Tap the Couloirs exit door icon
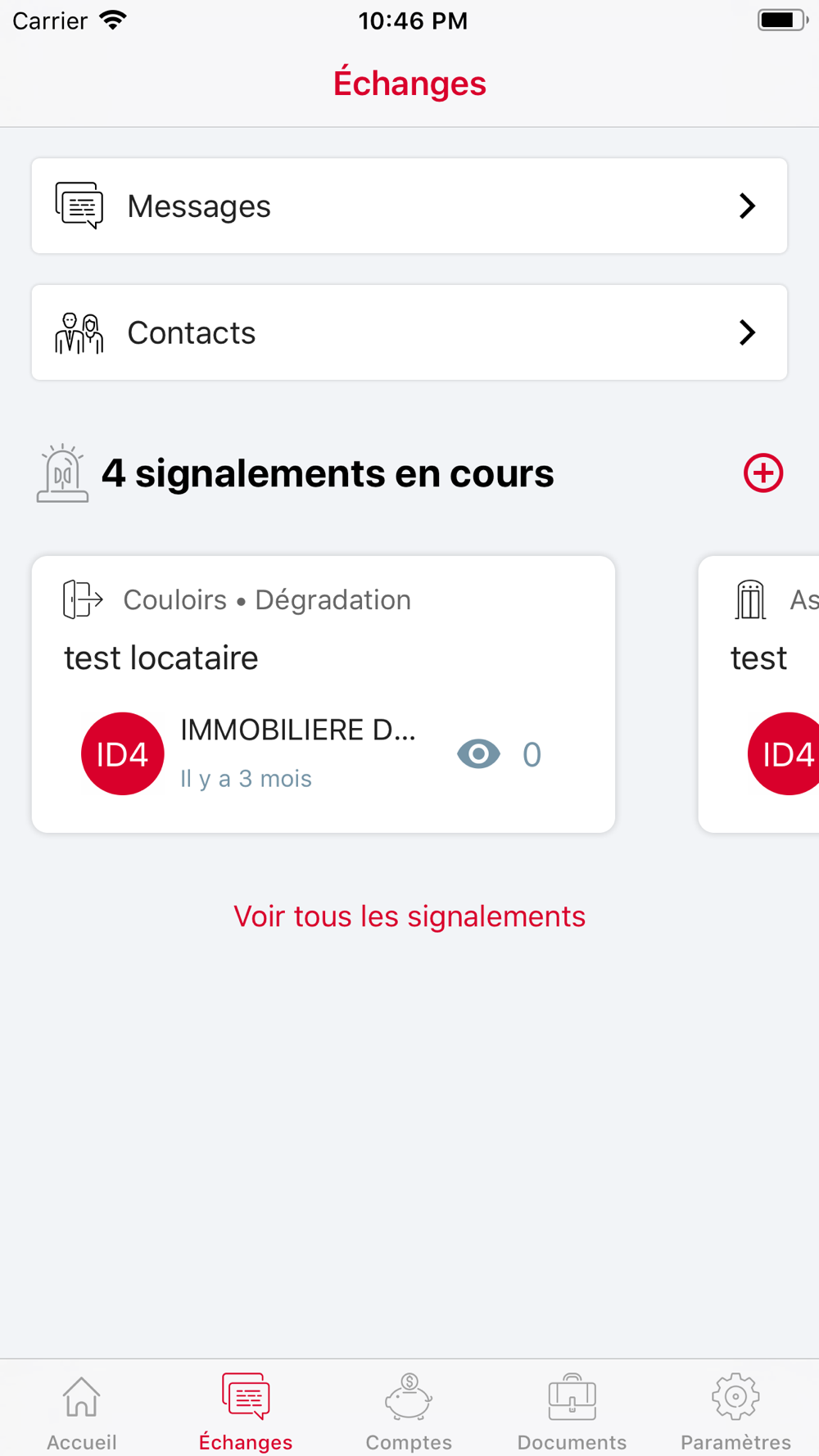 click(x=83, y=599)
